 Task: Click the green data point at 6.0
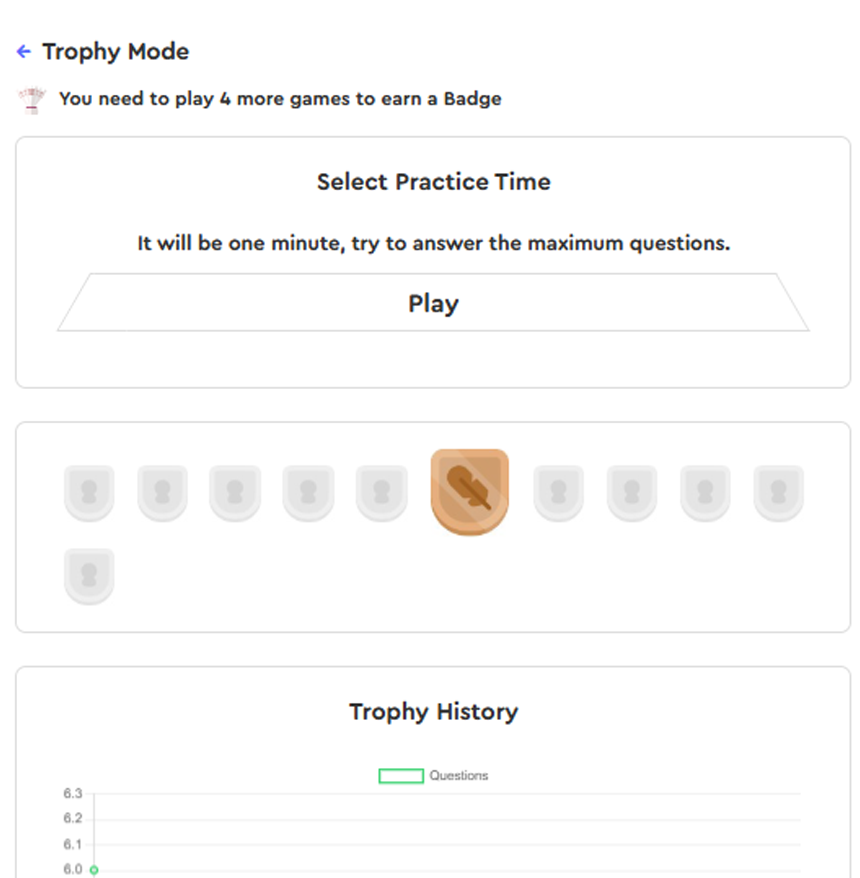click(94, 870)
